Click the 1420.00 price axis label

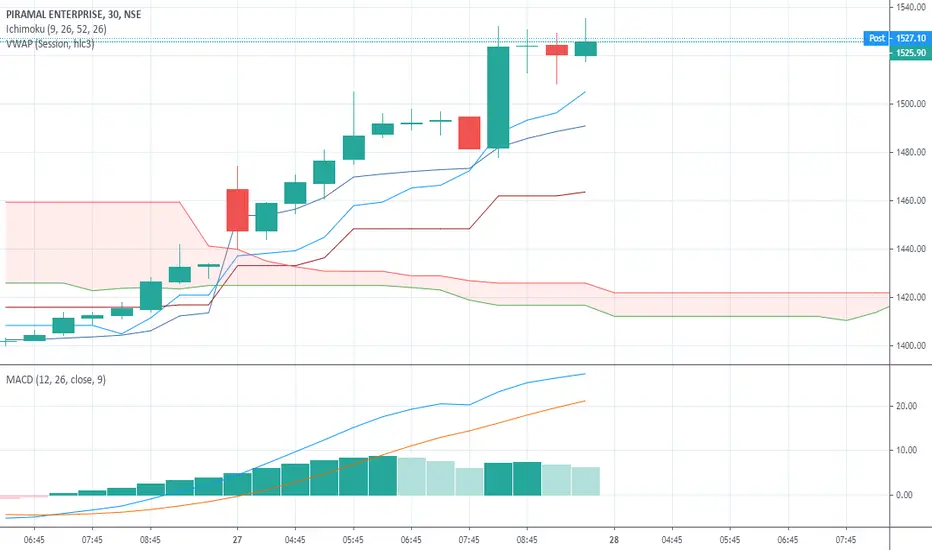pyautogui.click(x=911, y=297)
